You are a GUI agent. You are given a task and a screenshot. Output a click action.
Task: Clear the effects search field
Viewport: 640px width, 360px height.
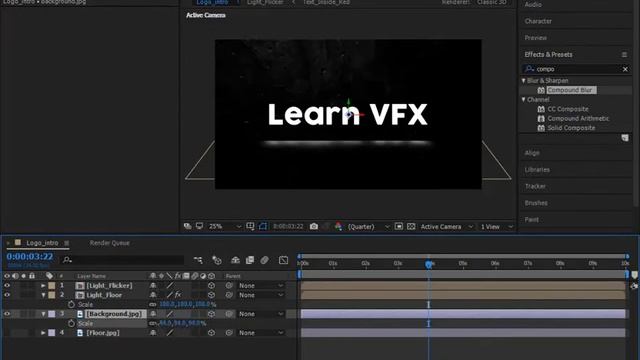pyautogui.click(x=625, y=69)
